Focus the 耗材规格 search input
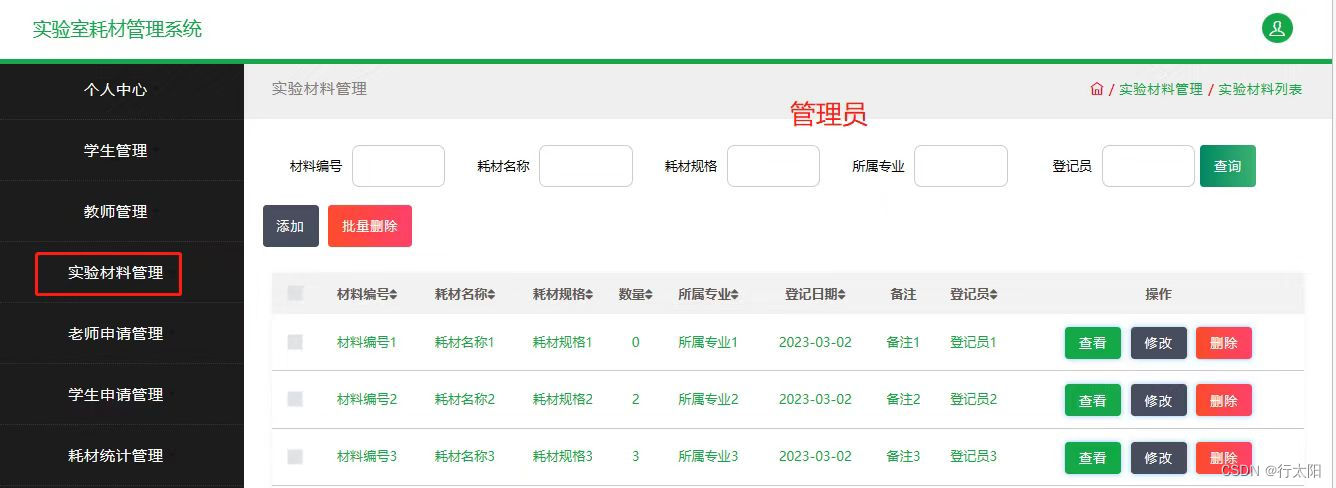1336x488 pixels. (x=773, y=166)
